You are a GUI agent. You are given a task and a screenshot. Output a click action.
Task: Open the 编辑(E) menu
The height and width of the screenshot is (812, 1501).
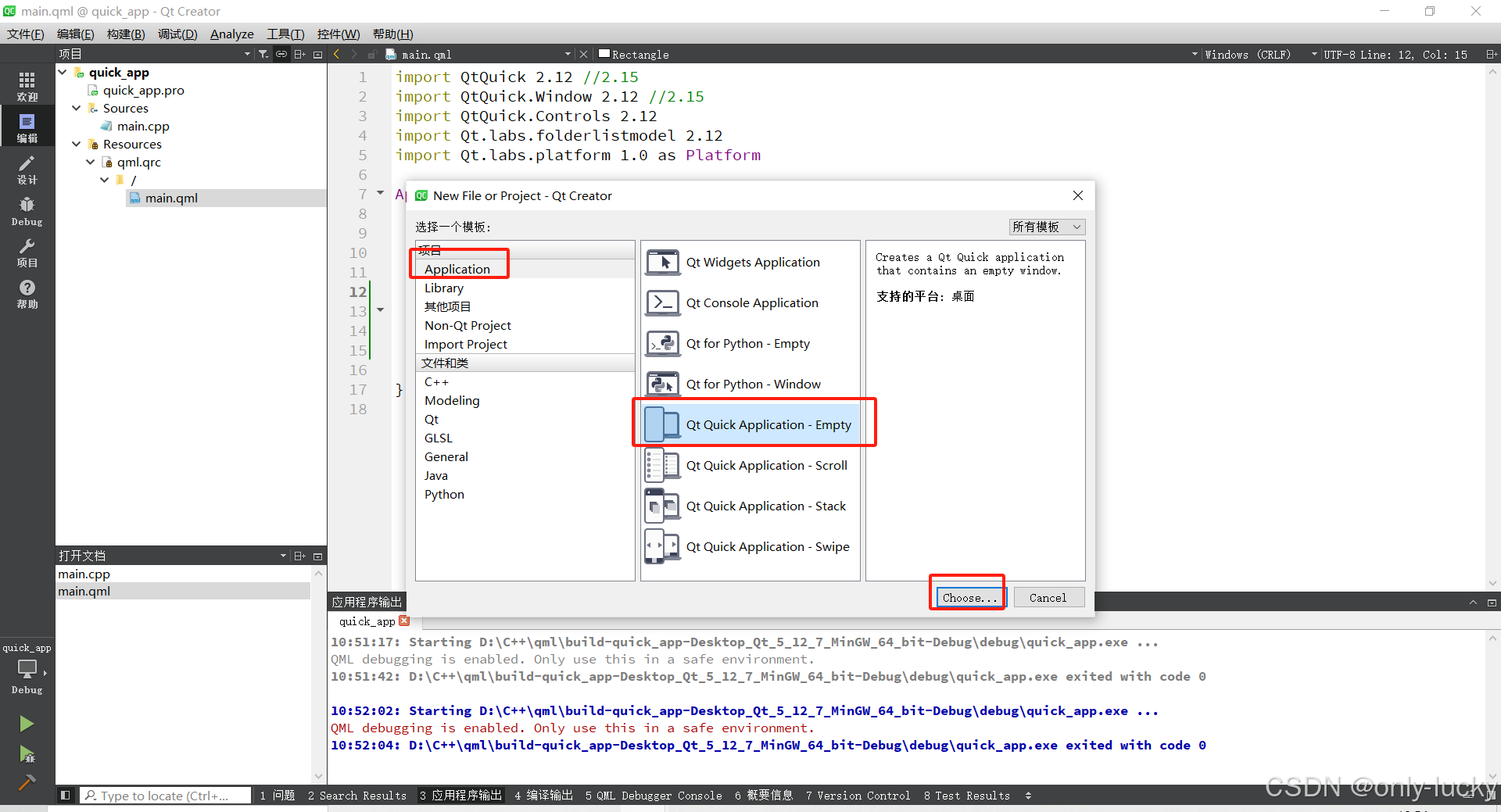75,34
